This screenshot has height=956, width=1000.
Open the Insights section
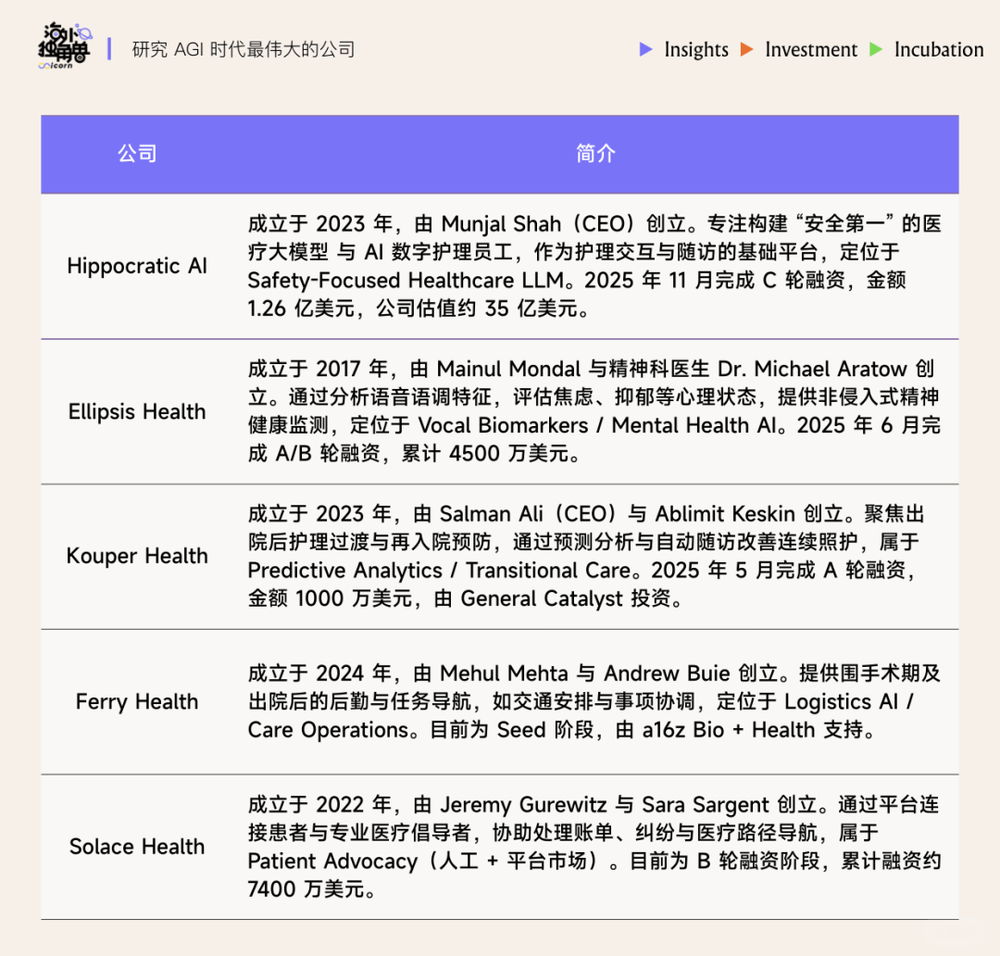(696, 50)
